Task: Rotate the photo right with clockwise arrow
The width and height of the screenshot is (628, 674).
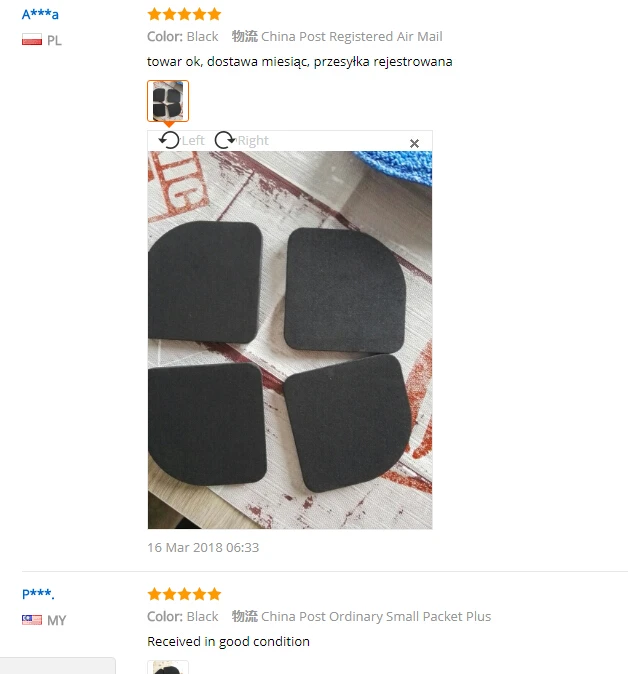Action: pos(225,140)
